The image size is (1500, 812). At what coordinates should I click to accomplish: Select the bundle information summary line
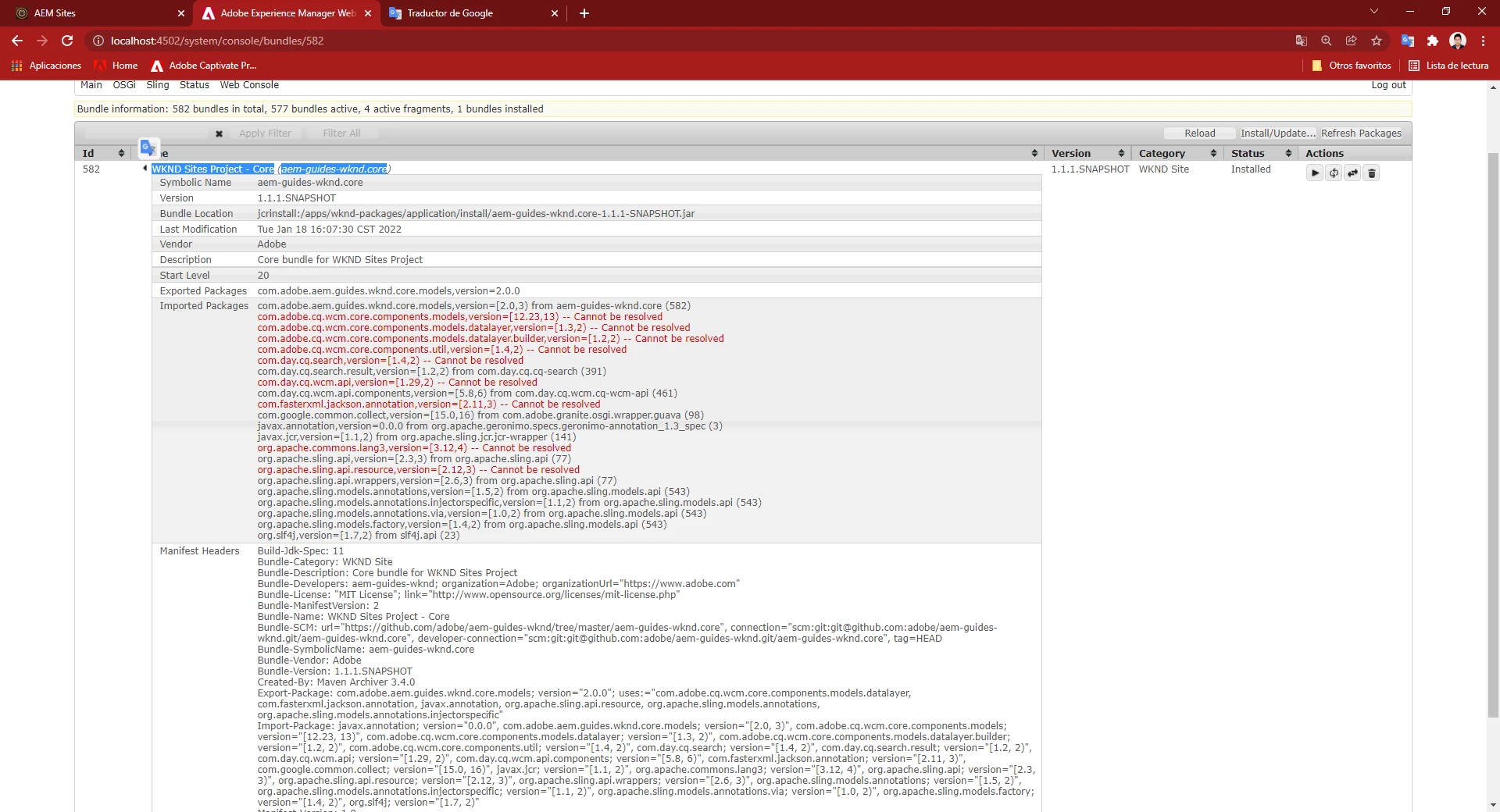[x=310, y=109]
